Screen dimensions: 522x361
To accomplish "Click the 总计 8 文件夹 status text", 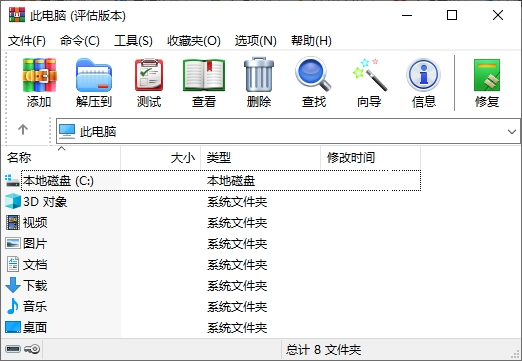I will pos(323,350).
